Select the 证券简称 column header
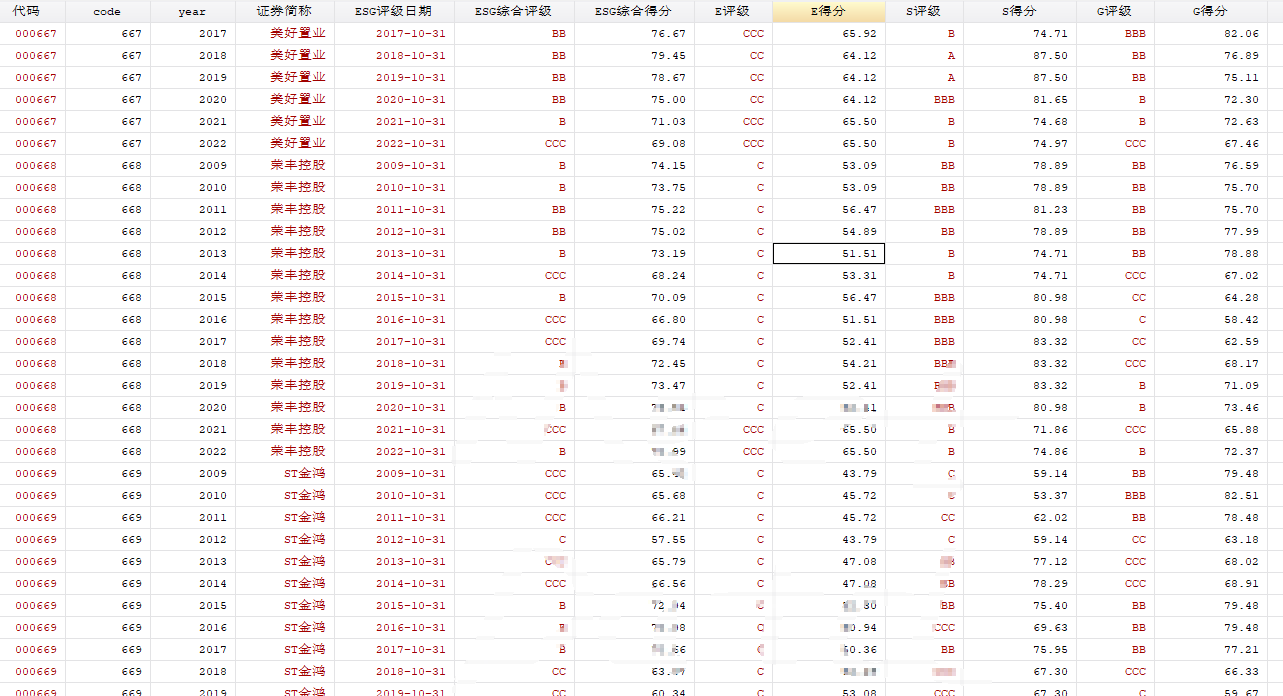The width and height of the screenshot is (1283, 696). click(x=285, y=11)
